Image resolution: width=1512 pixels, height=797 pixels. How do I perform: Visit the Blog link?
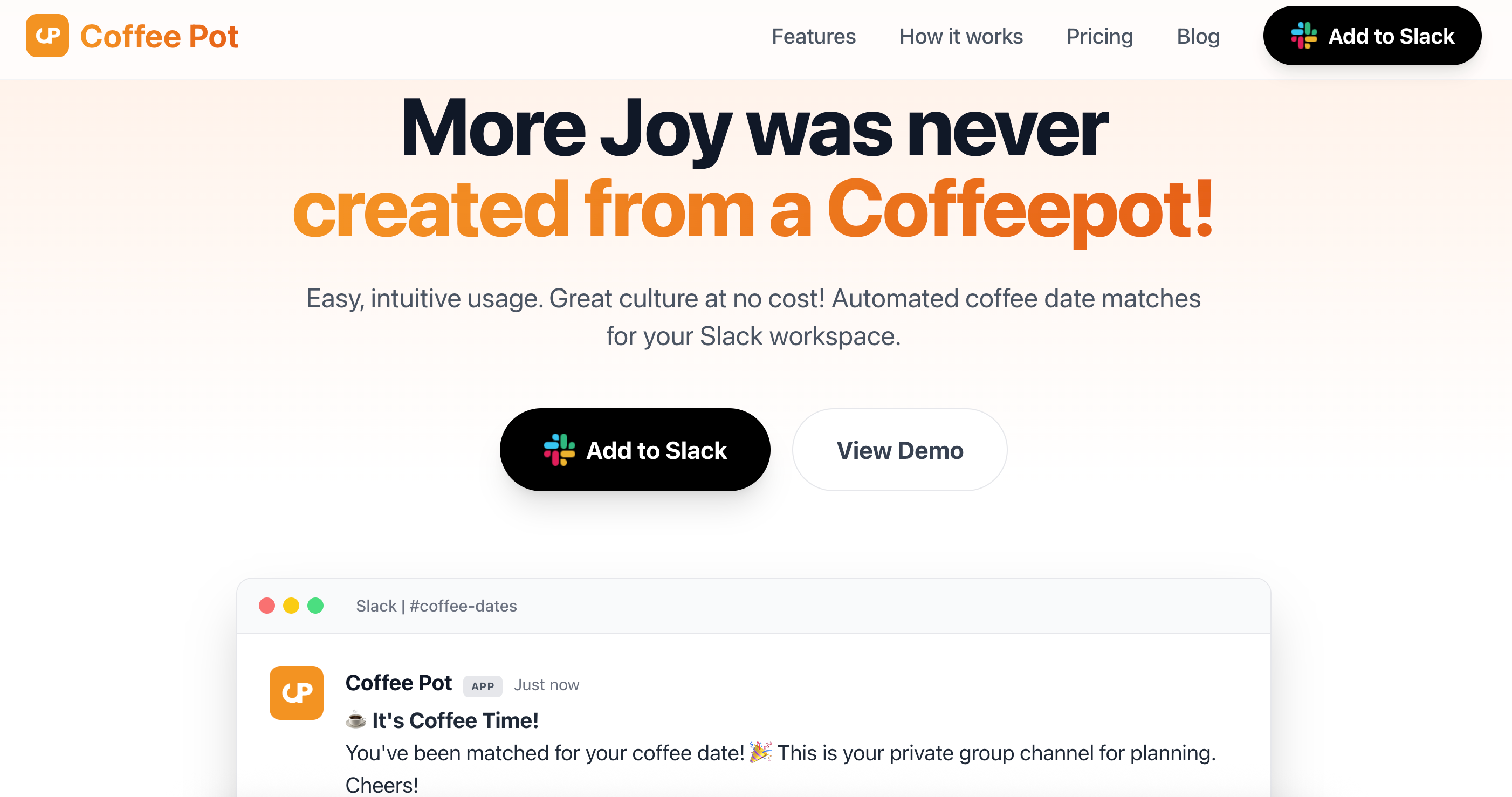pyautogui.click(x=1198, y=36)
